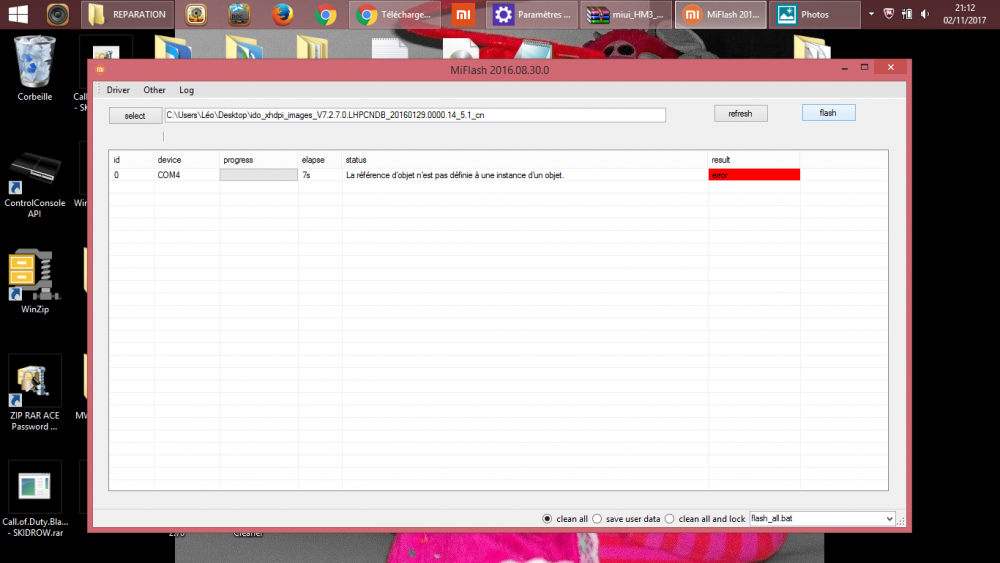
Task: Launch Firefox from the taskbar
Action: [x=282, y=14]
